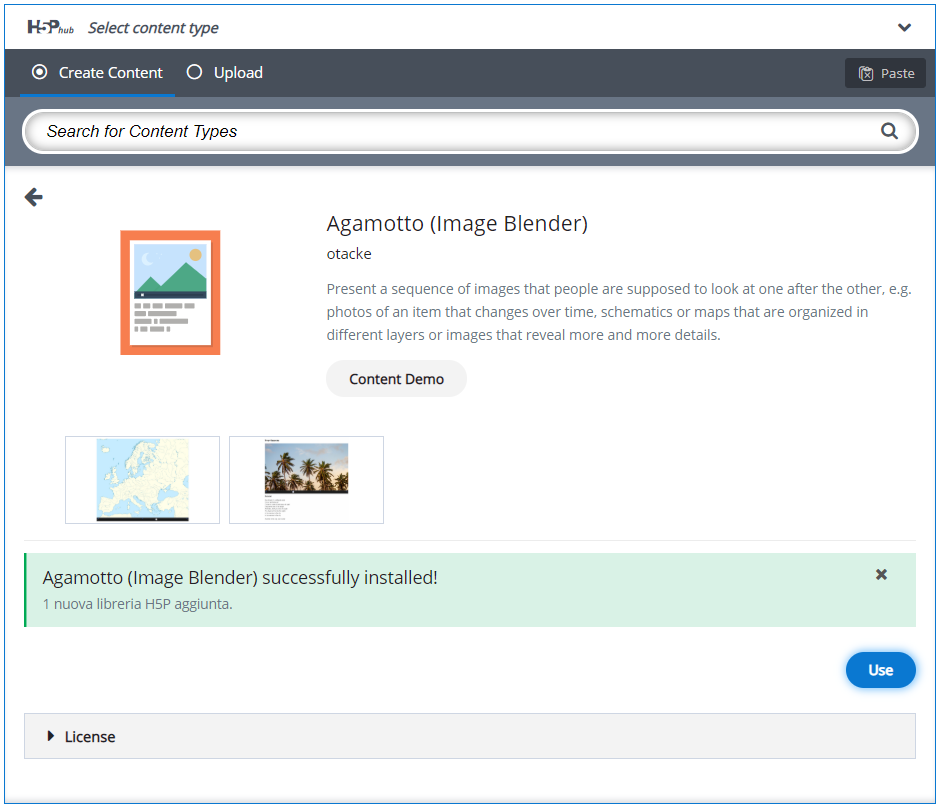The image size is (943, 812).
Task: Click the blue Use button
Action: (880, 670)
